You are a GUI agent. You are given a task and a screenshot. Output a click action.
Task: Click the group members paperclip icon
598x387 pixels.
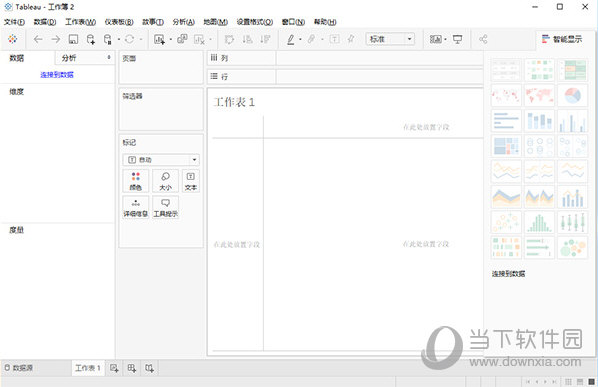312,39
